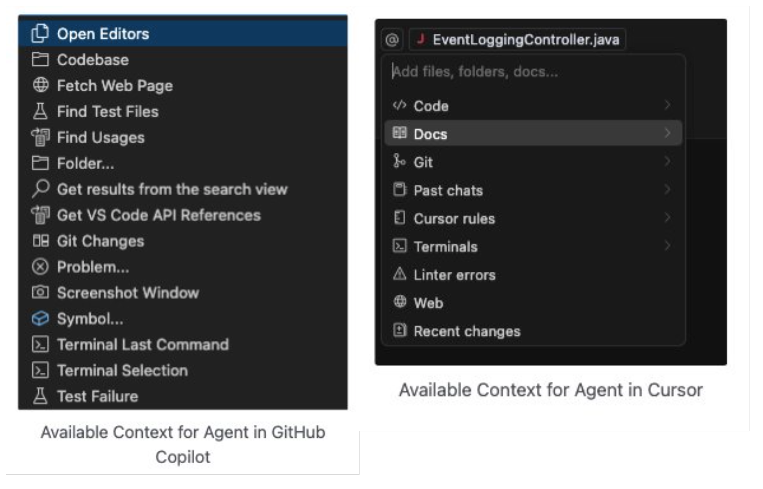Screen dimensions: 763x489
Task: Select Fetch Web Page option
Action: point(183,85)
